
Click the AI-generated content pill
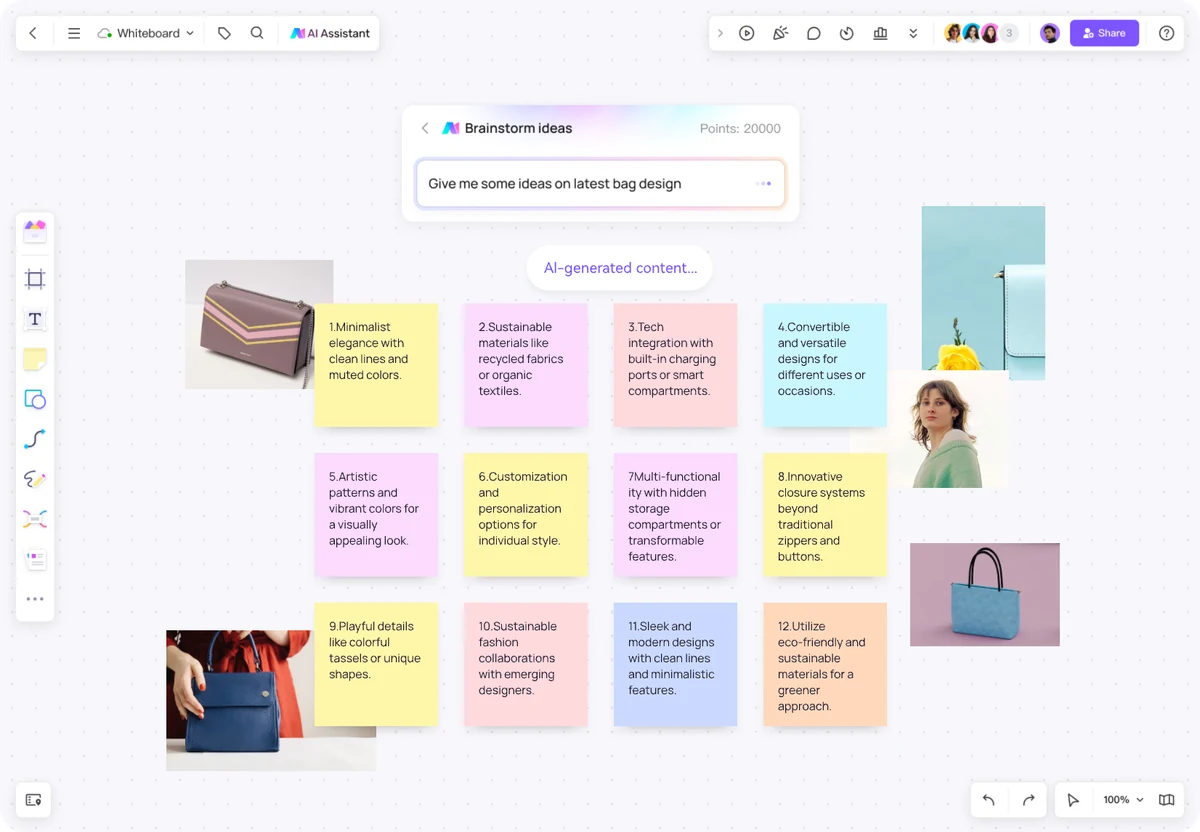coord(620,268)
